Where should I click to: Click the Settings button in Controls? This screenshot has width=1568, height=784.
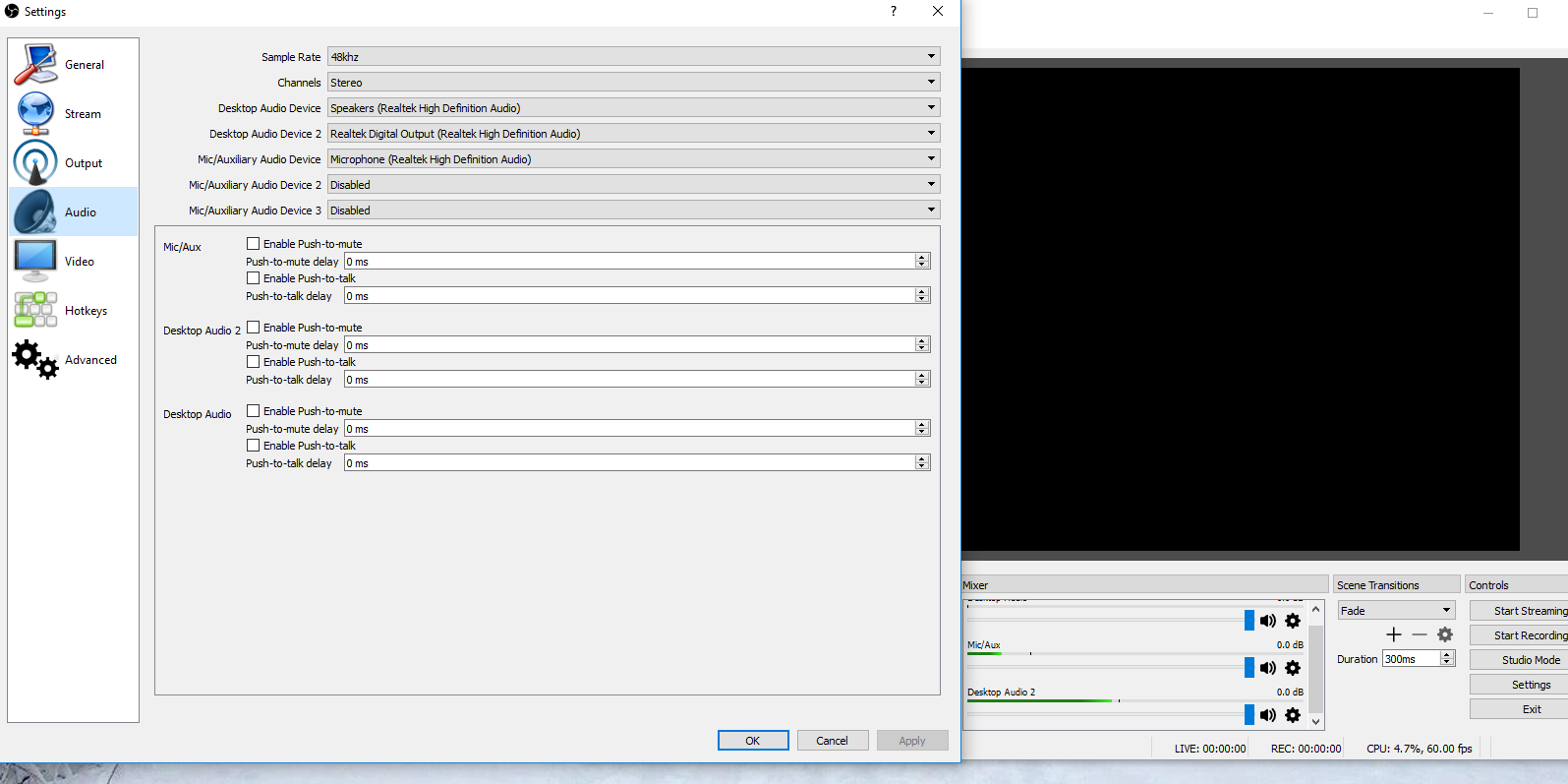1519,685
